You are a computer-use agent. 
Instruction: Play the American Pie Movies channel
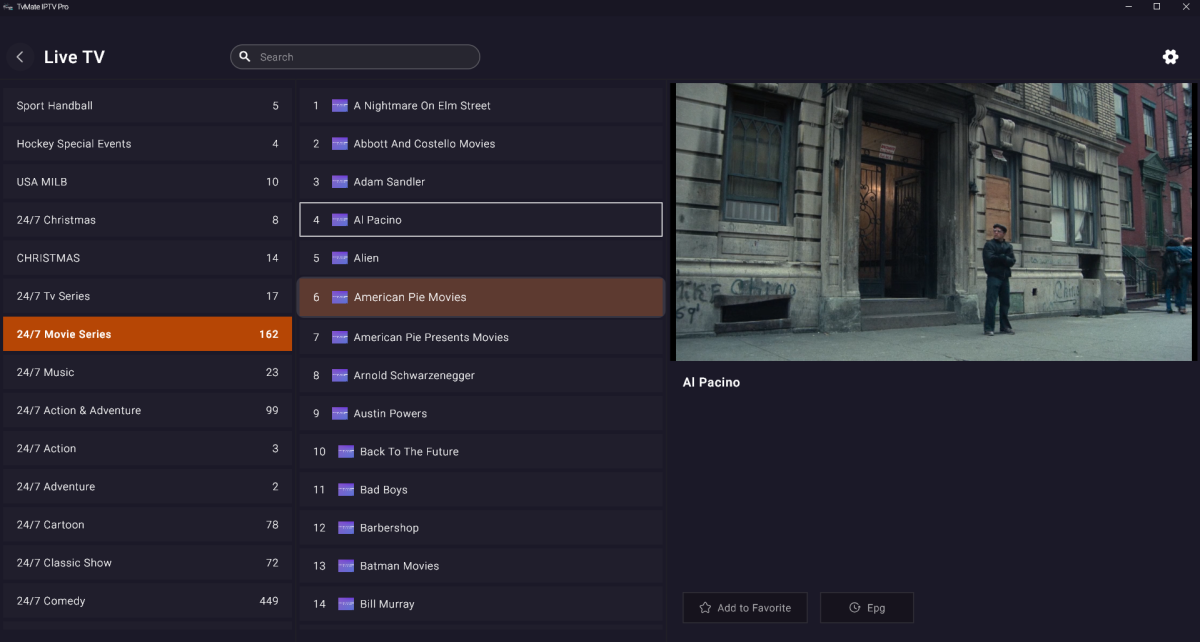481,297
